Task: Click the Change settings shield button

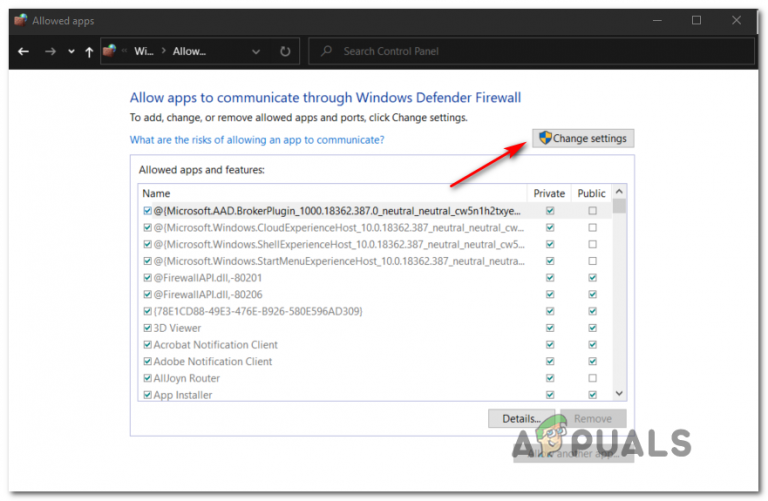Action: (x=583, y=138)
